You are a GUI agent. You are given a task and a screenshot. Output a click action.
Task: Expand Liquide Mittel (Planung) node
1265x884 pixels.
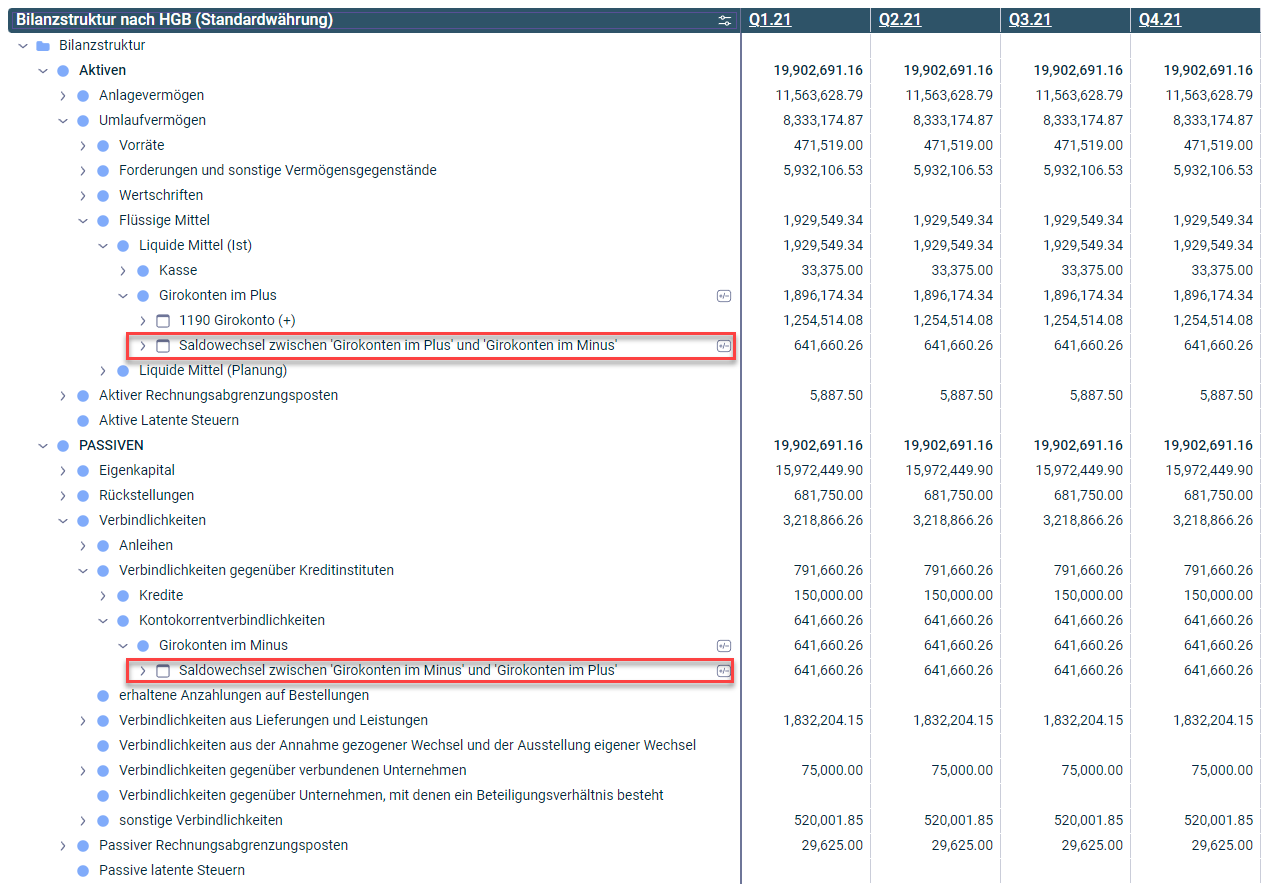[x=103, y=370]
